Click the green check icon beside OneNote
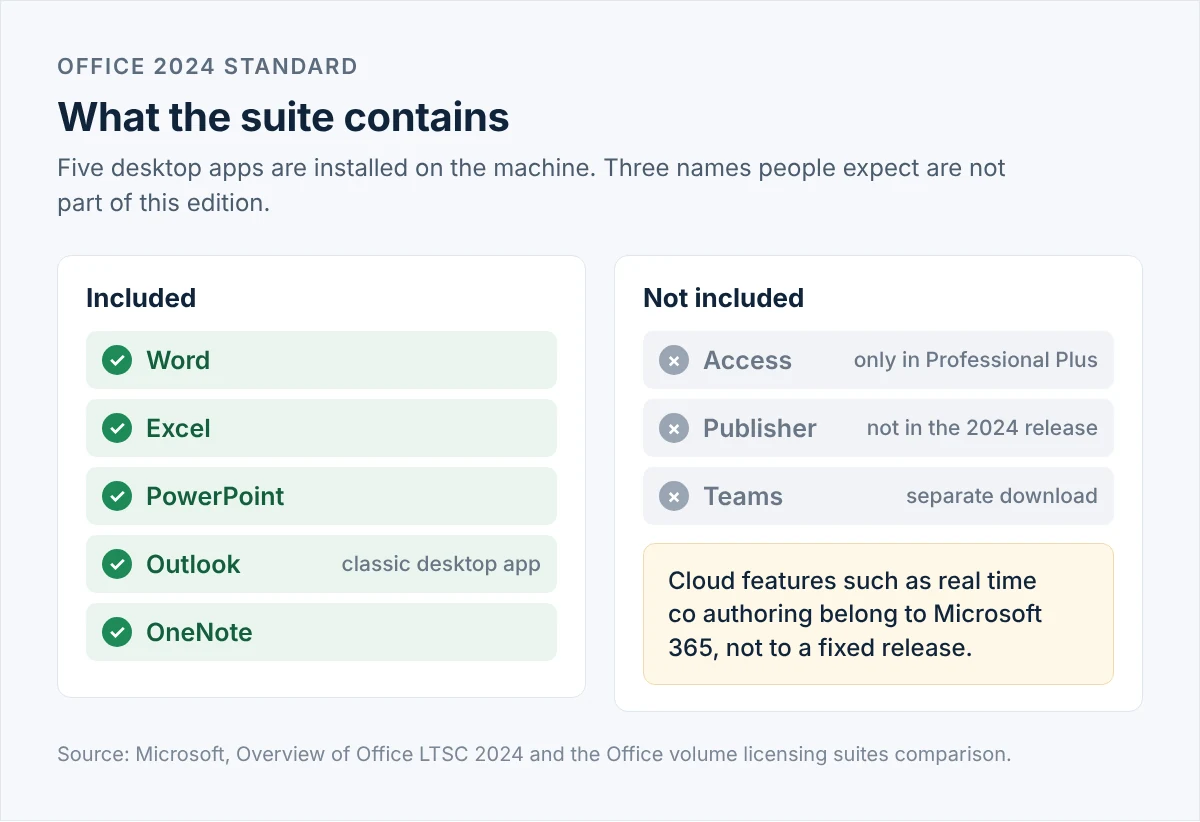Screen dimensions: 1200x822 [117, 632]
